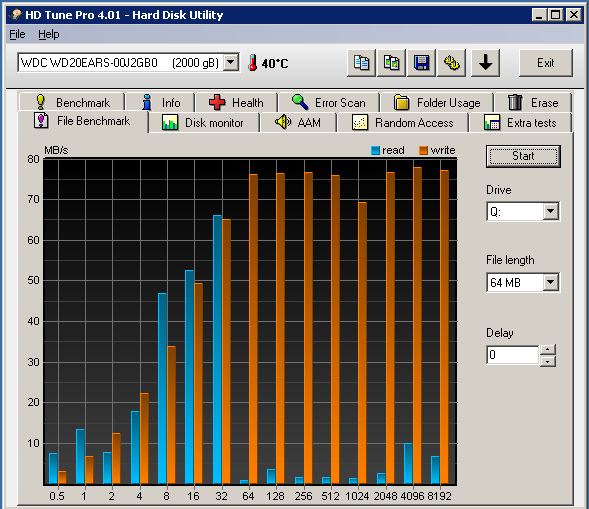This screenshot has height=509, width=589.
Task: Click the copy text to clipboard icon
Action: [x=361, y=63]
